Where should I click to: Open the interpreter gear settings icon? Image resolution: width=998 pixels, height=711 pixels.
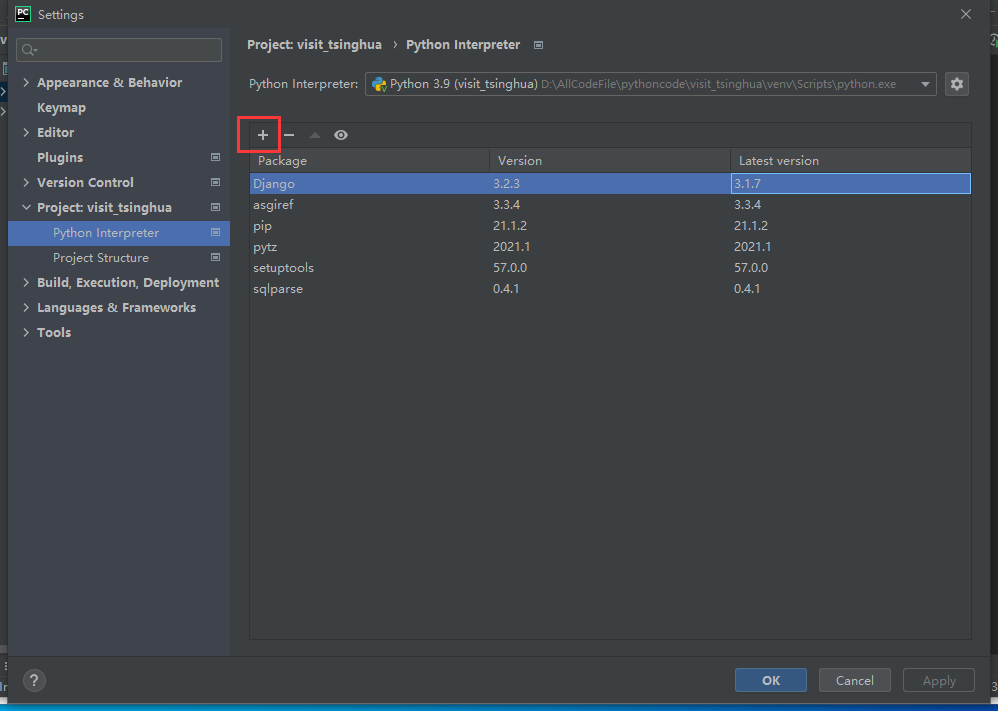coord(957,84)
